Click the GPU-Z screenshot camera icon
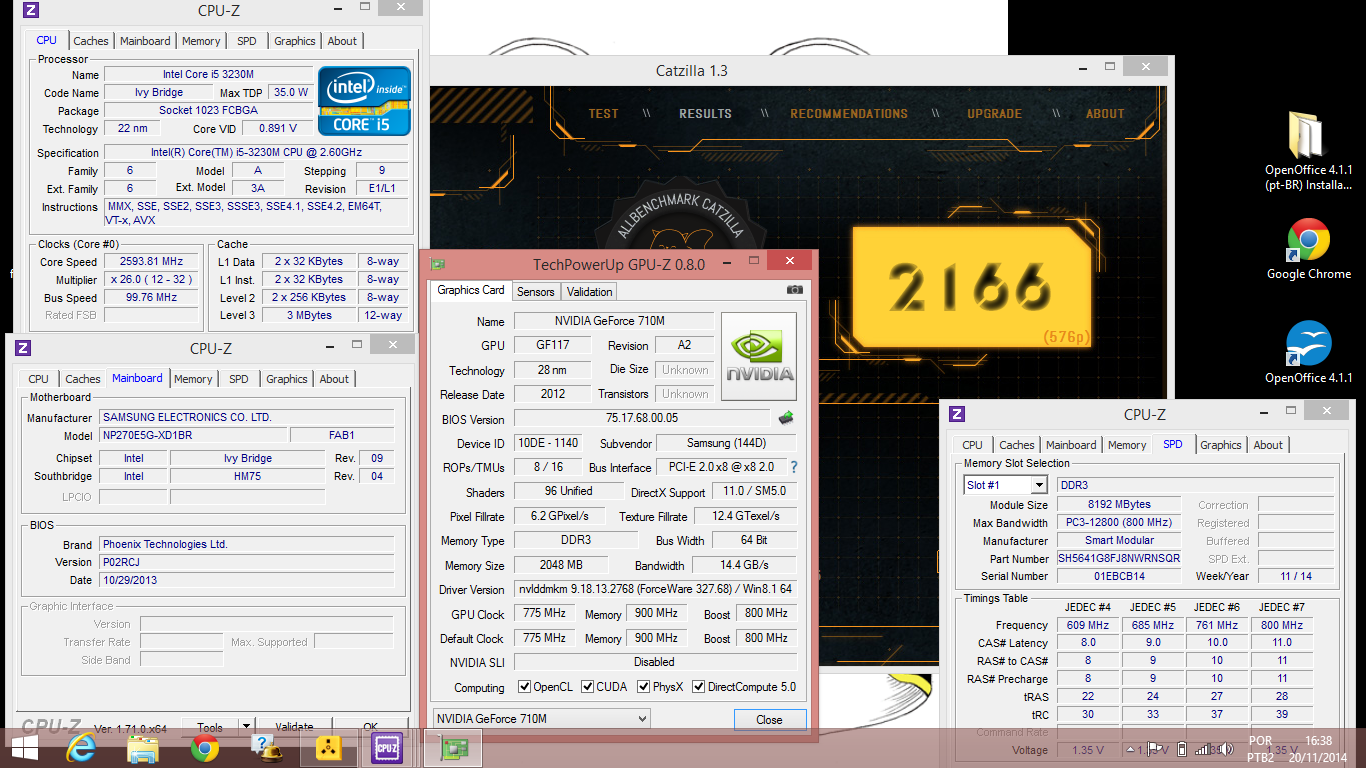Screen dimensions: 1366x768 (x=795, y=290)
